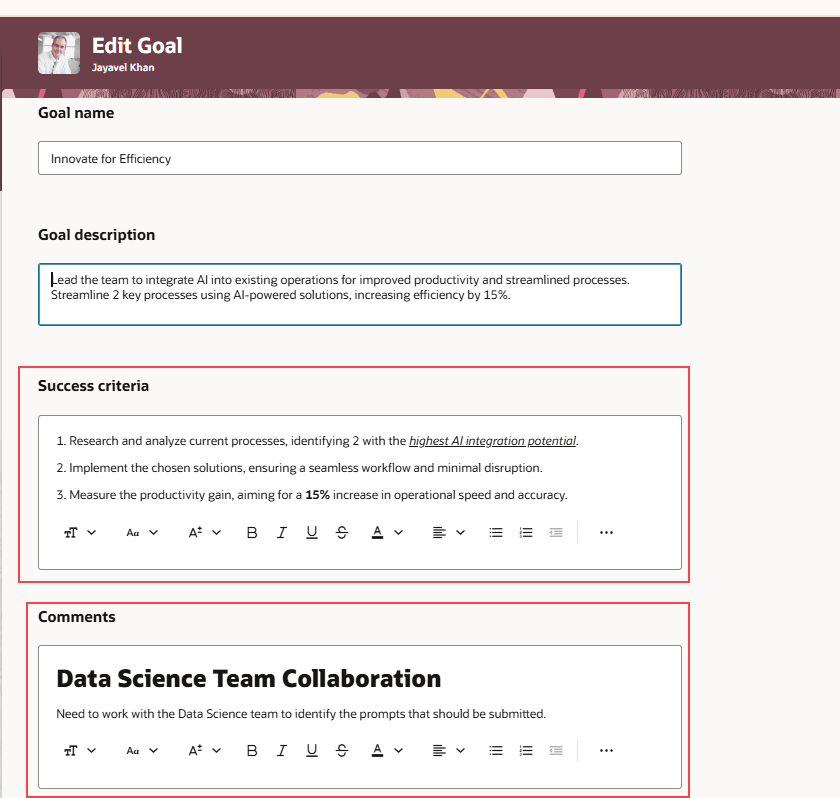Viewport: 840px width, 798px height.
Task: Toggle Bold in Success criteria toolbar
Action: tap(252, 532)
